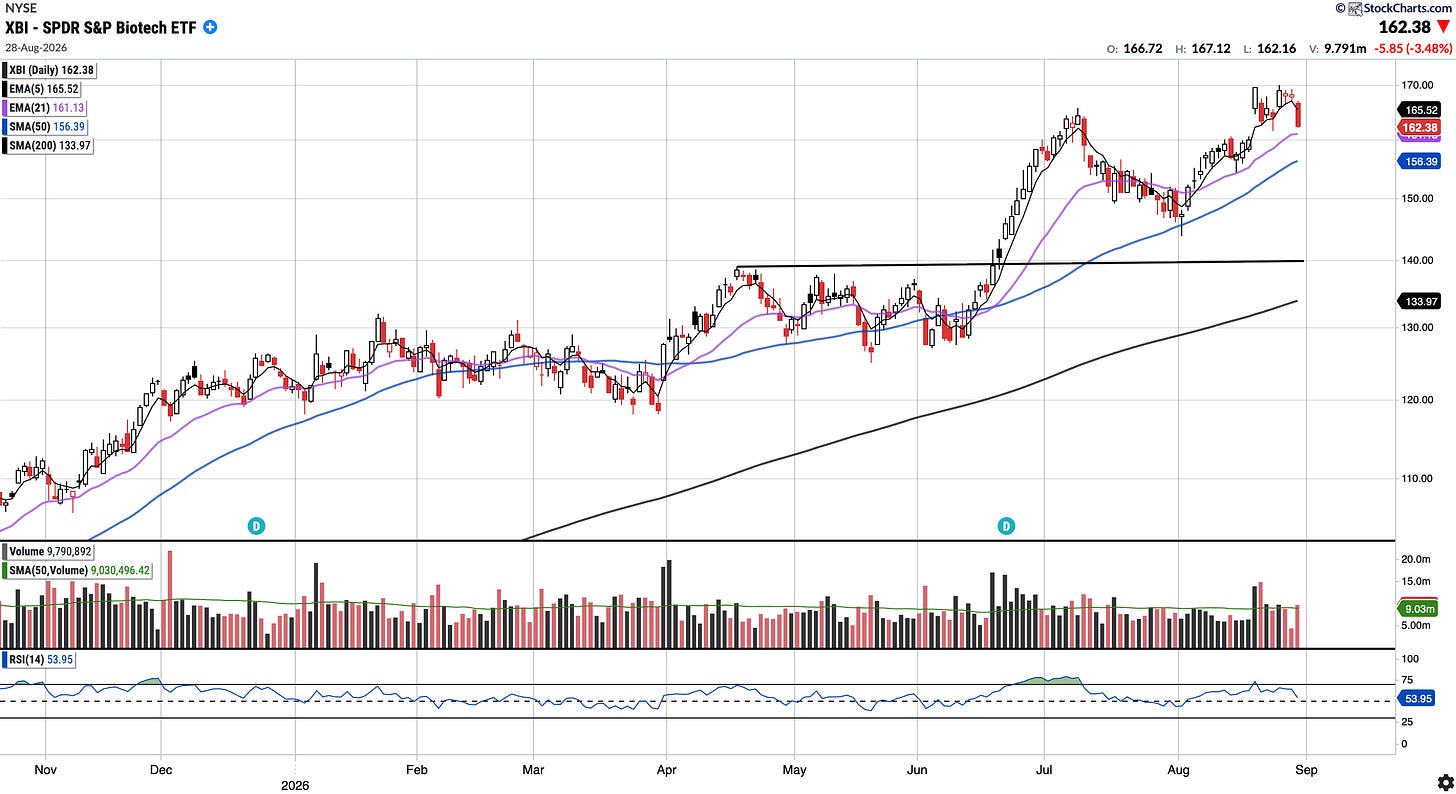Select the SMA(50) 156.39 legend entry
The image size is (1456, 794).
click(47, 127)
